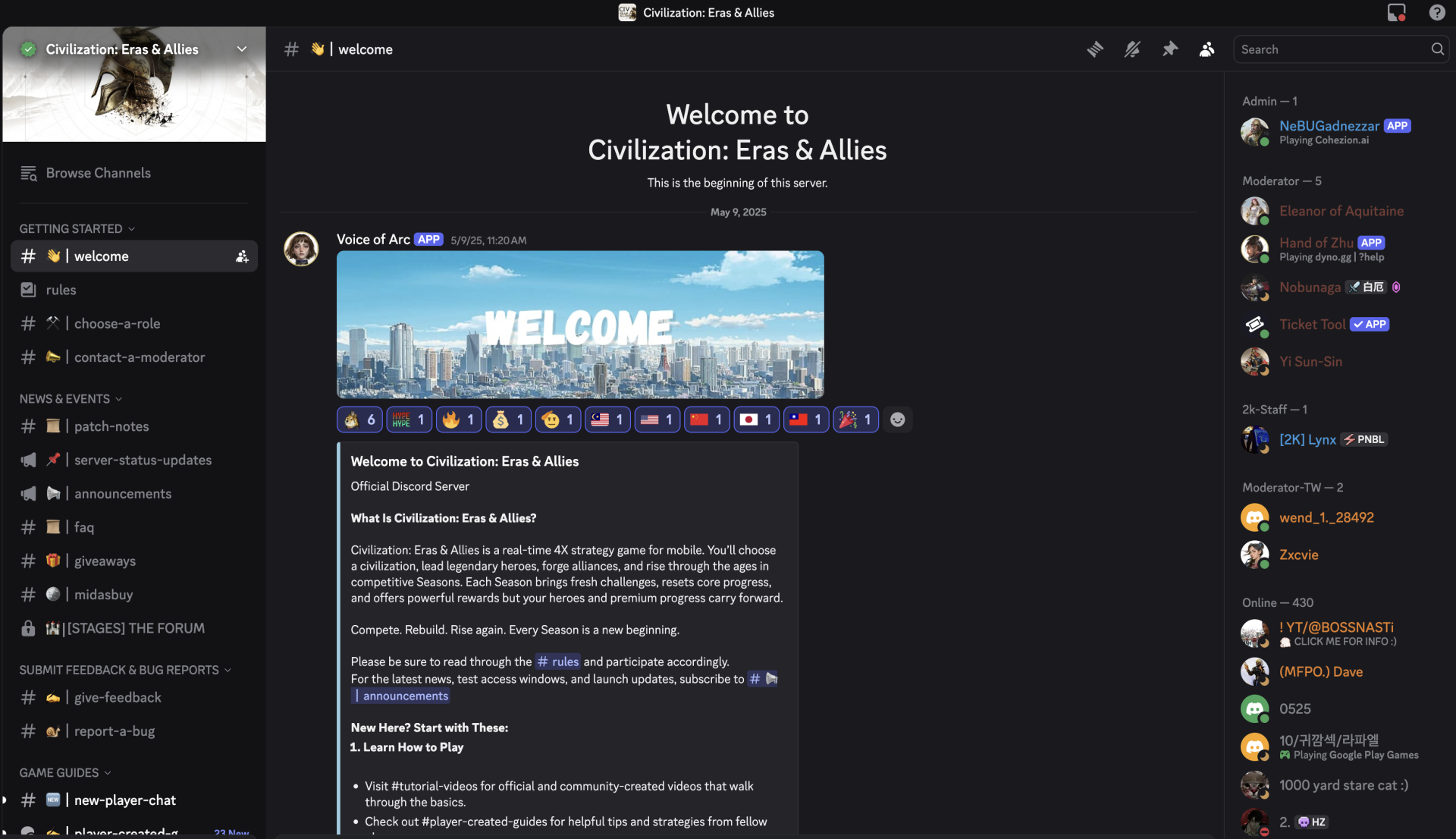The image size is (1456, 839).
Task: Click the search magnifier icon
Action: 1437,49
